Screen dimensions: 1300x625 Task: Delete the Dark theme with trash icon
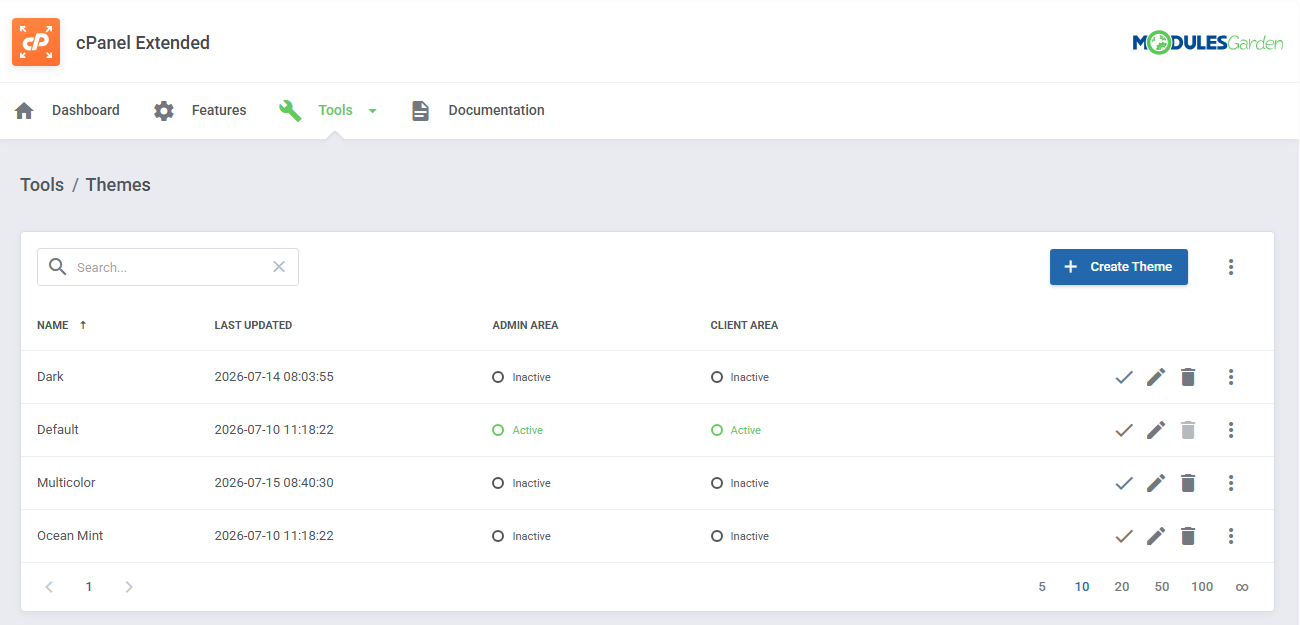1188,377
